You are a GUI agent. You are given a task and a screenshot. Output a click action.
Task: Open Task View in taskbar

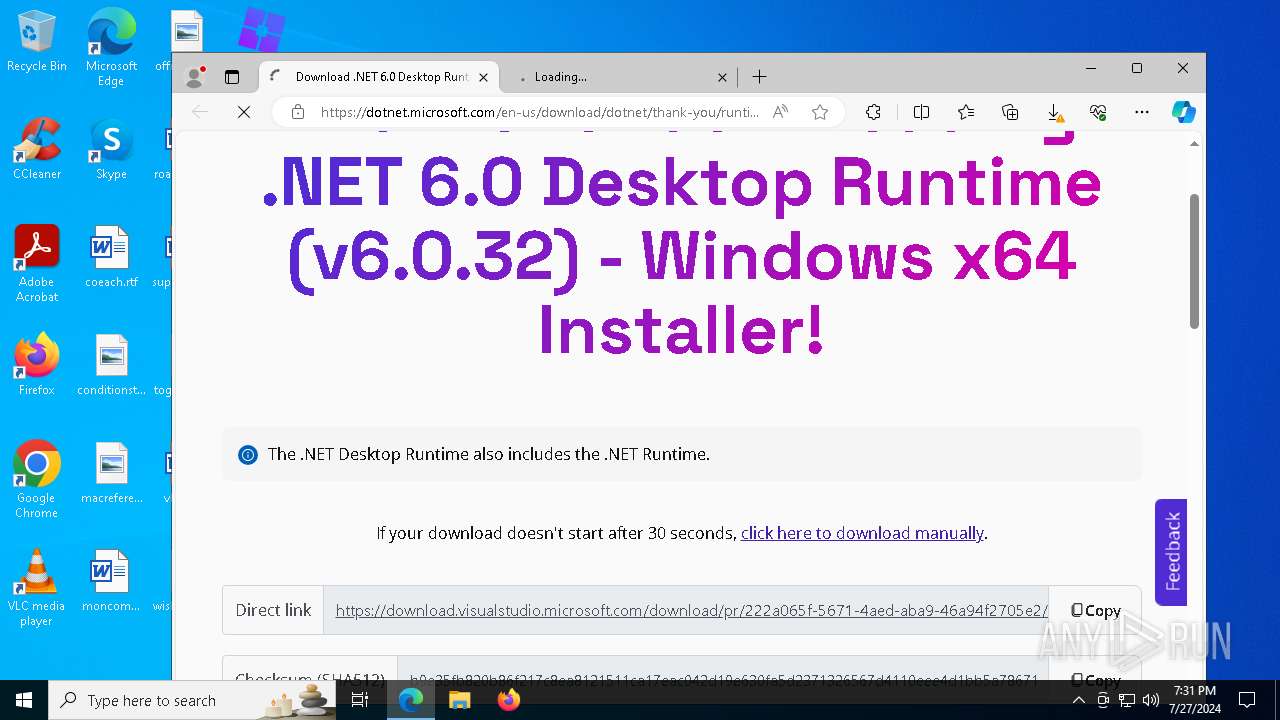pos(361,700)
